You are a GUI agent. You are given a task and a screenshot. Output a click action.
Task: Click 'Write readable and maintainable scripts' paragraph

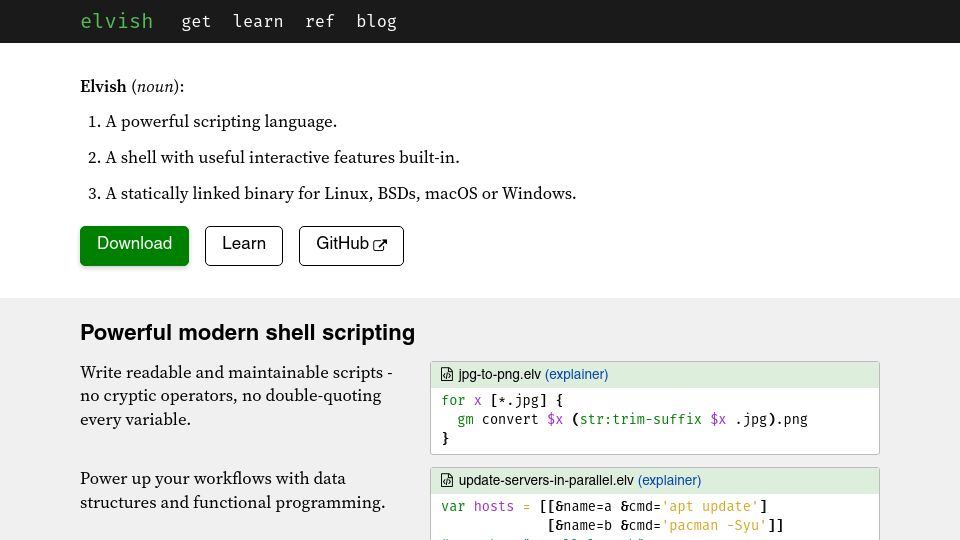tap(236, 396)
